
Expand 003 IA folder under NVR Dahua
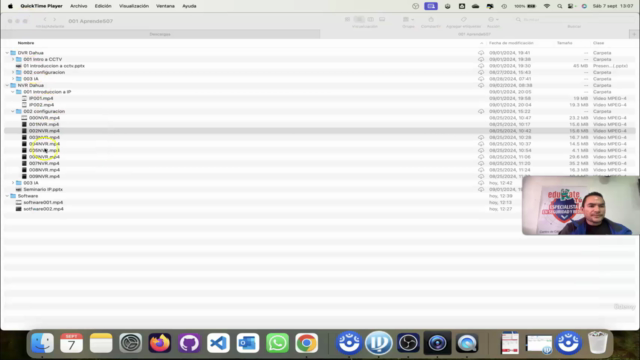(13, 183)
